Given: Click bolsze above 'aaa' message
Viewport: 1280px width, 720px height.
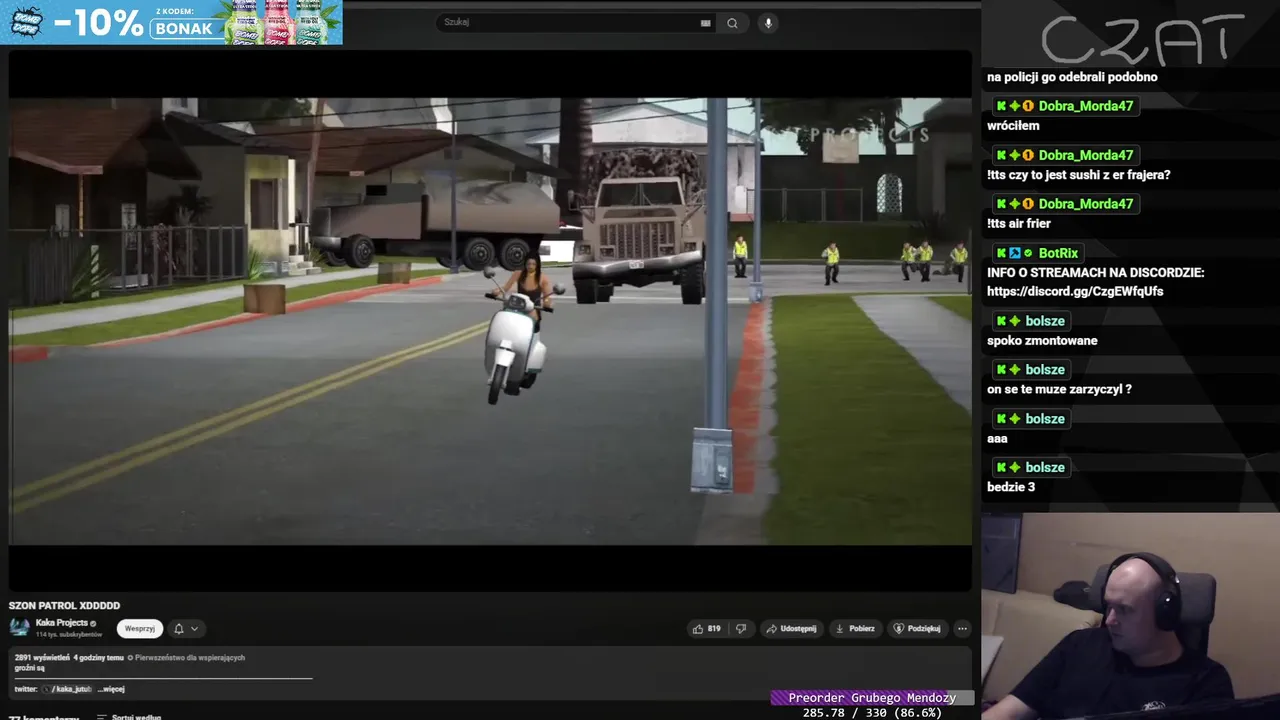Looking at the screenshot, I should tap(1045, 419).
